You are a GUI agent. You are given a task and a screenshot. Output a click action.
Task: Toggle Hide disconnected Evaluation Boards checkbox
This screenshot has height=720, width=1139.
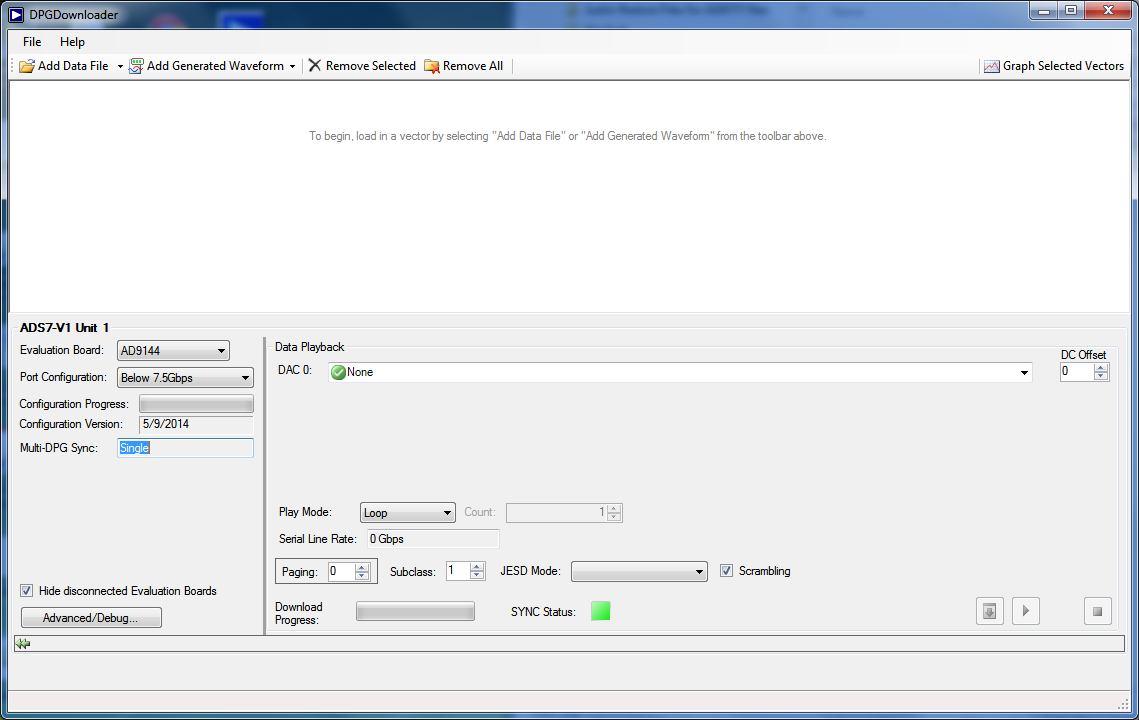pyautogui.click(x=27, y=591)
